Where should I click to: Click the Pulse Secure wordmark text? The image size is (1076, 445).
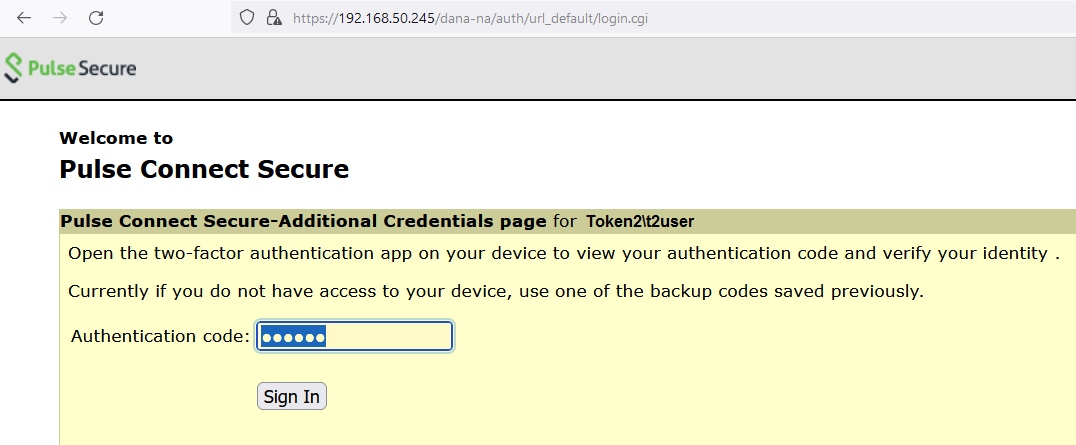82,68
